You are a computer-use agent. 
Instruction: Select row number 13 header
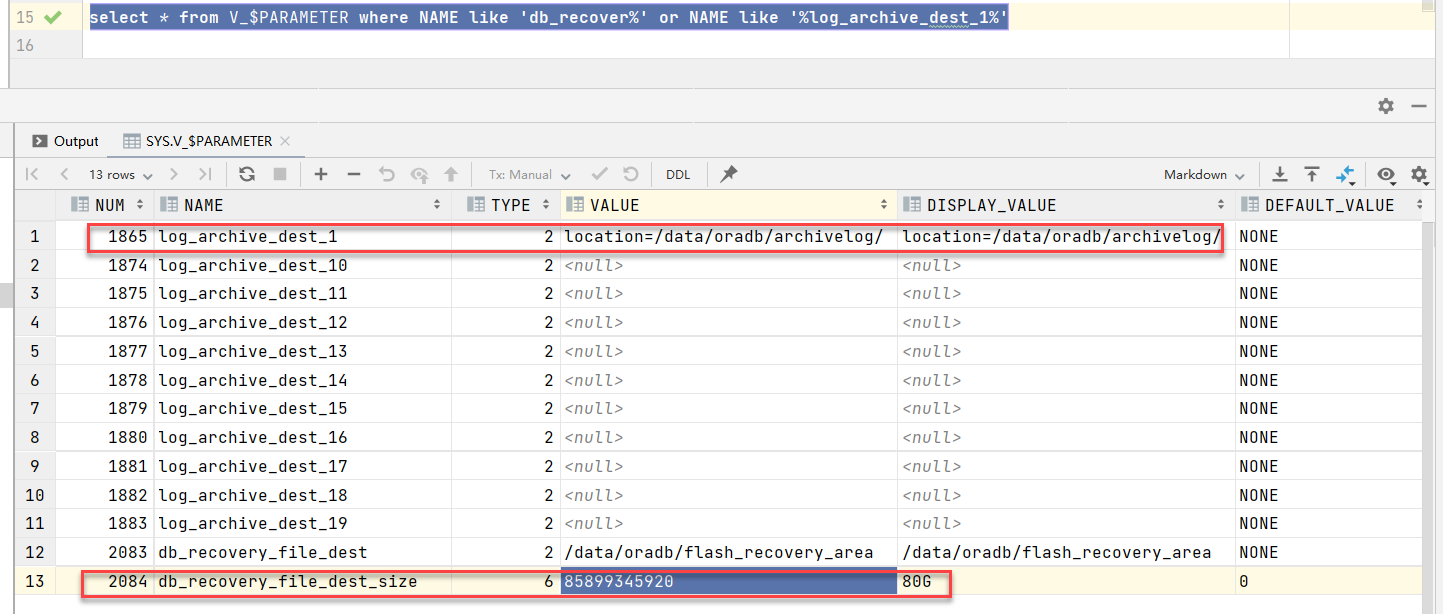pos(33,581)
